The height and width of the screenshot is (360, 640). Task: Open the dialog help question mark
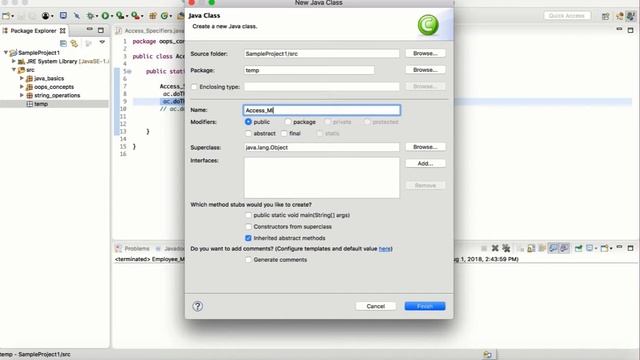[x=198, y=306]
